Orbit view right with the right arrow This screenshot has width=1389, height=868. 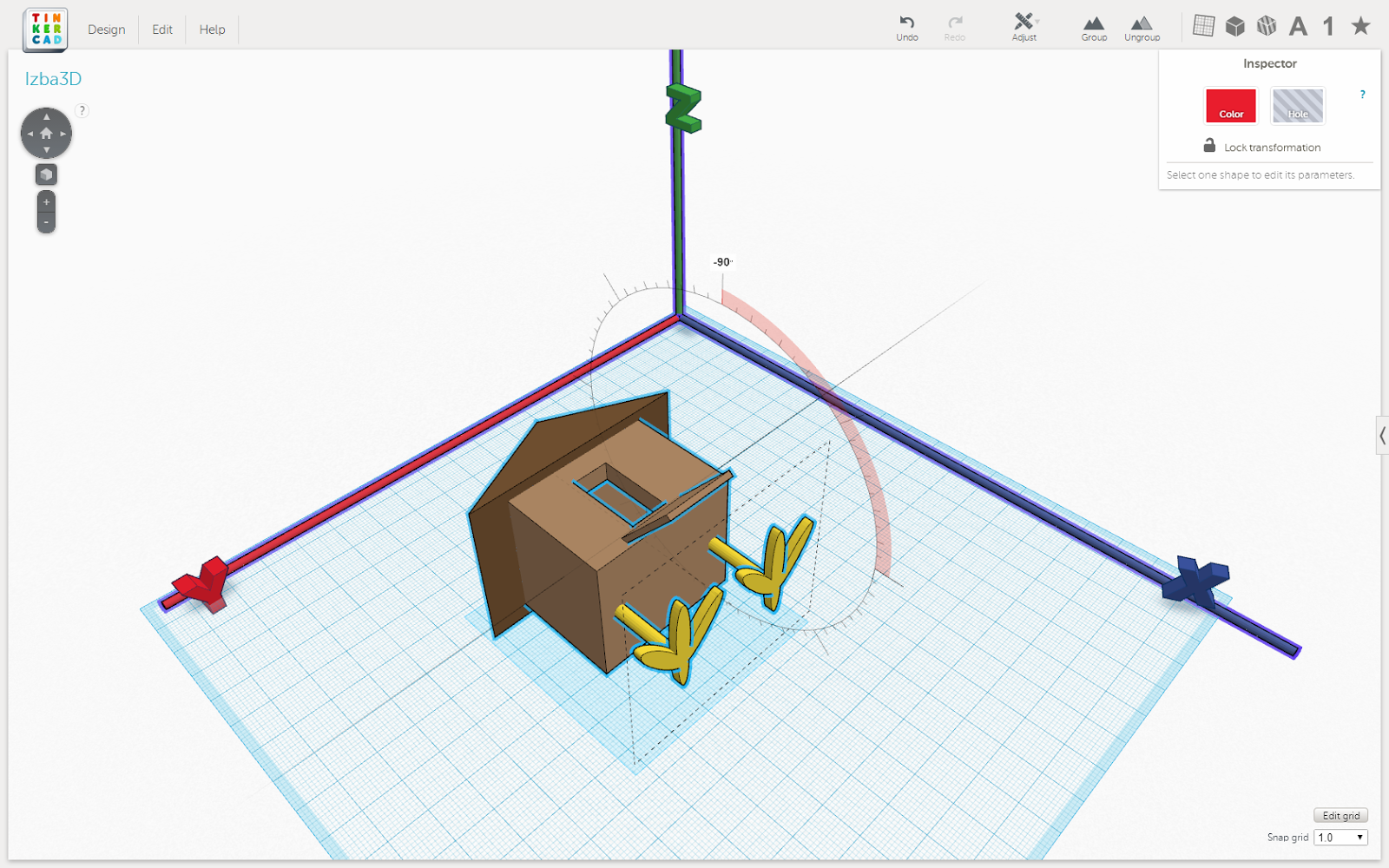[x=63, y=134]
